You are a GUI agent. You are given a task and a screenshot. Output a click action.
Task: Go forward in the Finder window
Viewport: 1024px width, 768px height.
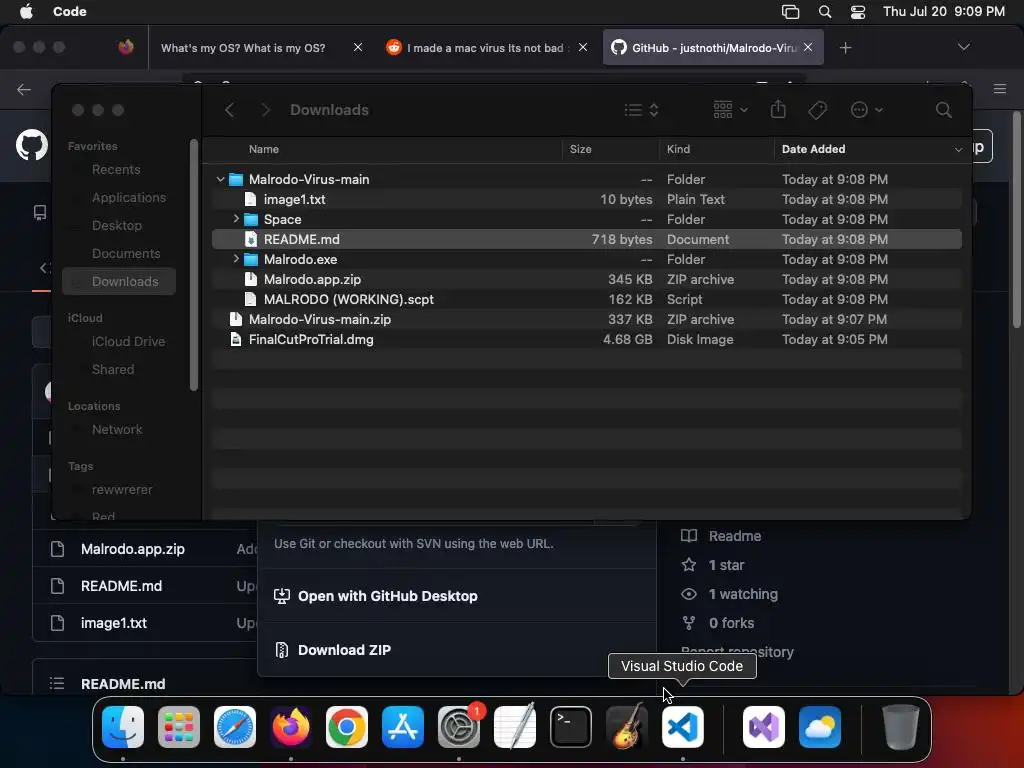[265, 110]
